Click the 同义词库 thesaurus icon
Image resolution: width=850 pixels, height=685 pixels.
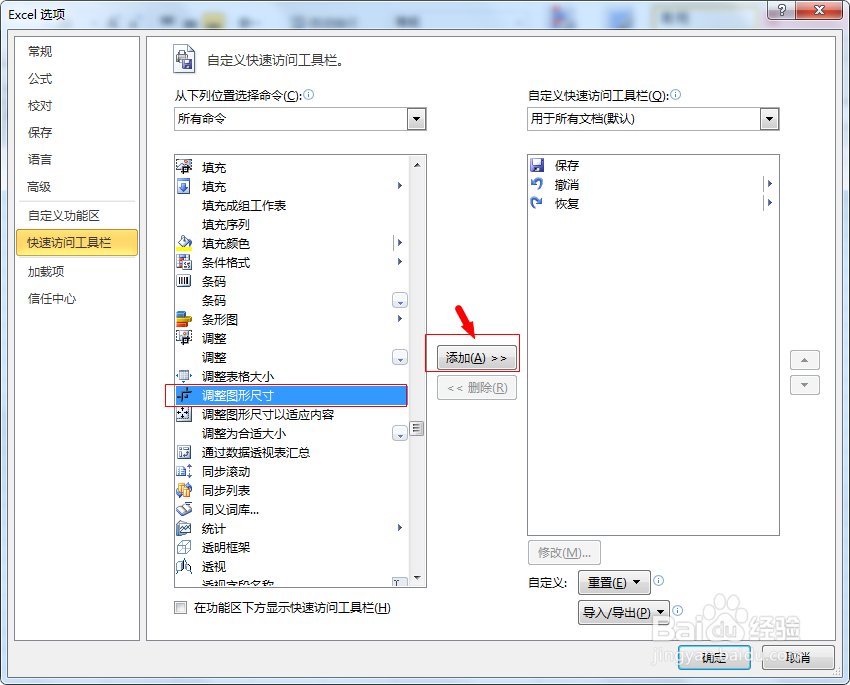184,509
